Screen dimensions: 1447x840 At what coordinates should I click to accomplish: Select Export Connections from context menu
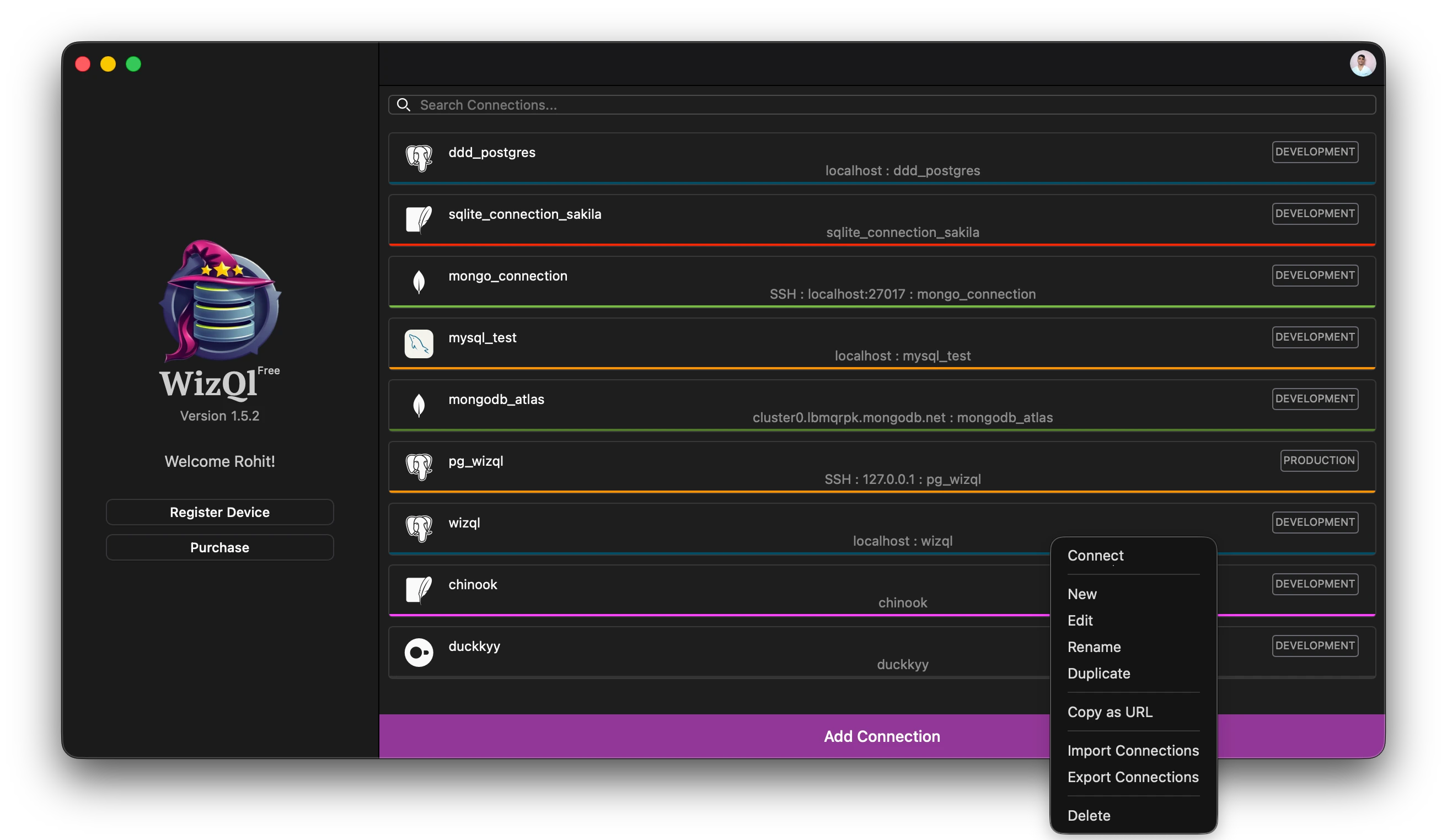coord(1132,776)
